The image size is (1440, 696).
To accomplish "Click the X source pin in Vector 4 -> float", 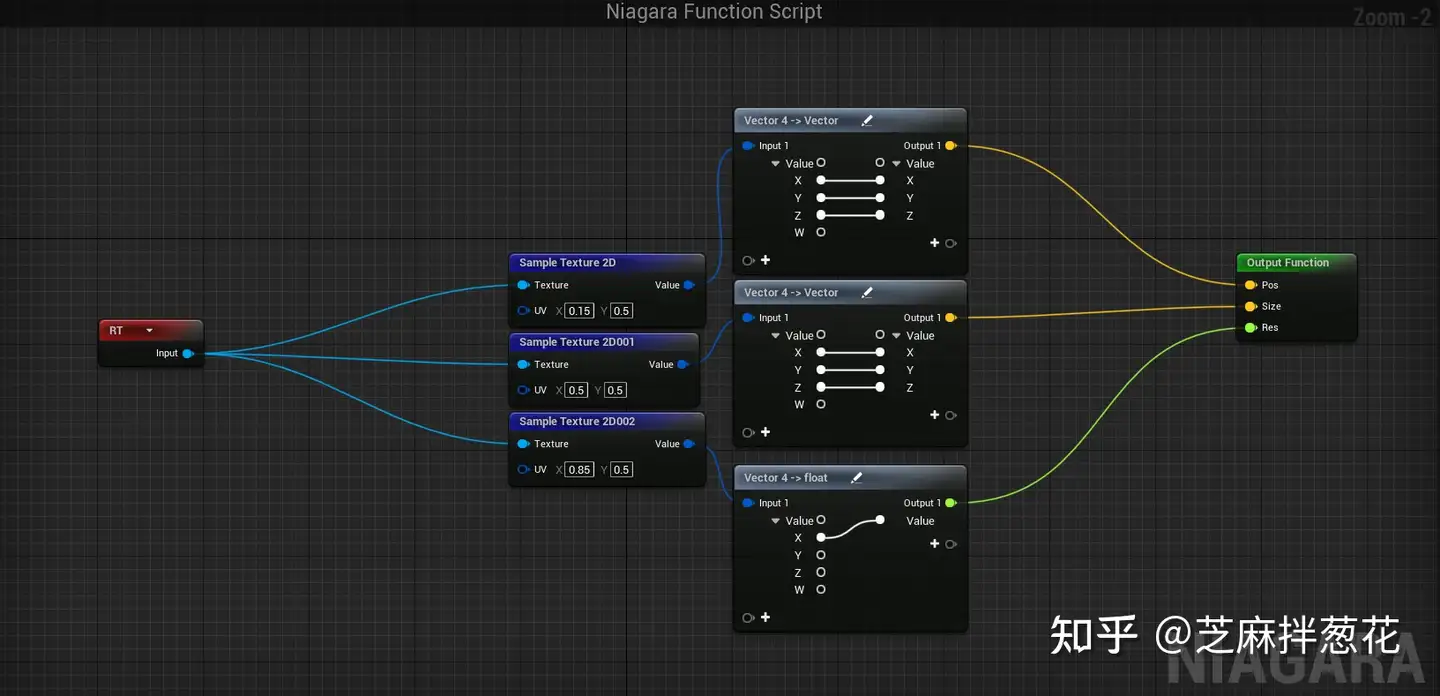I will tap(821, 538).
